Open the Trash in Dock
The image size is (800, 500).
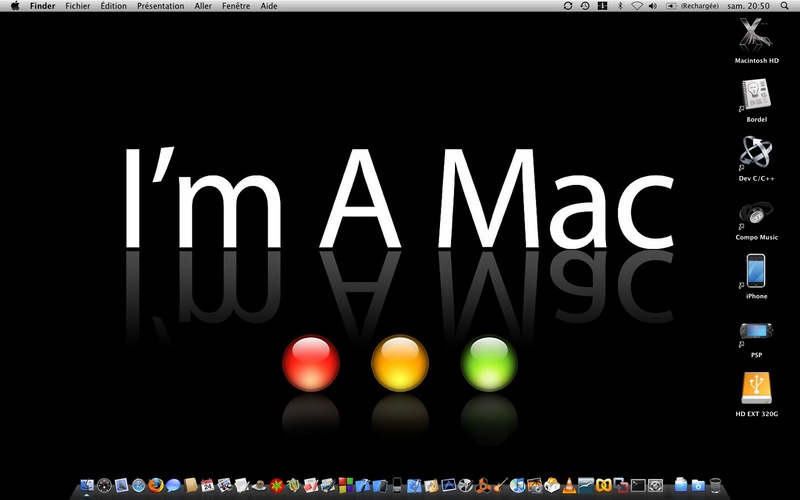[715, 485]
